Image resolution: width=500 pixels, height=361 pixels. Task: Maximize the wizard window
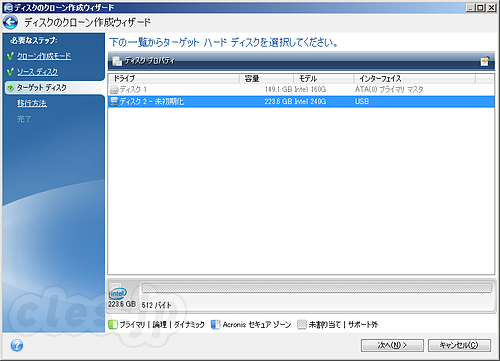pos(480,7)
